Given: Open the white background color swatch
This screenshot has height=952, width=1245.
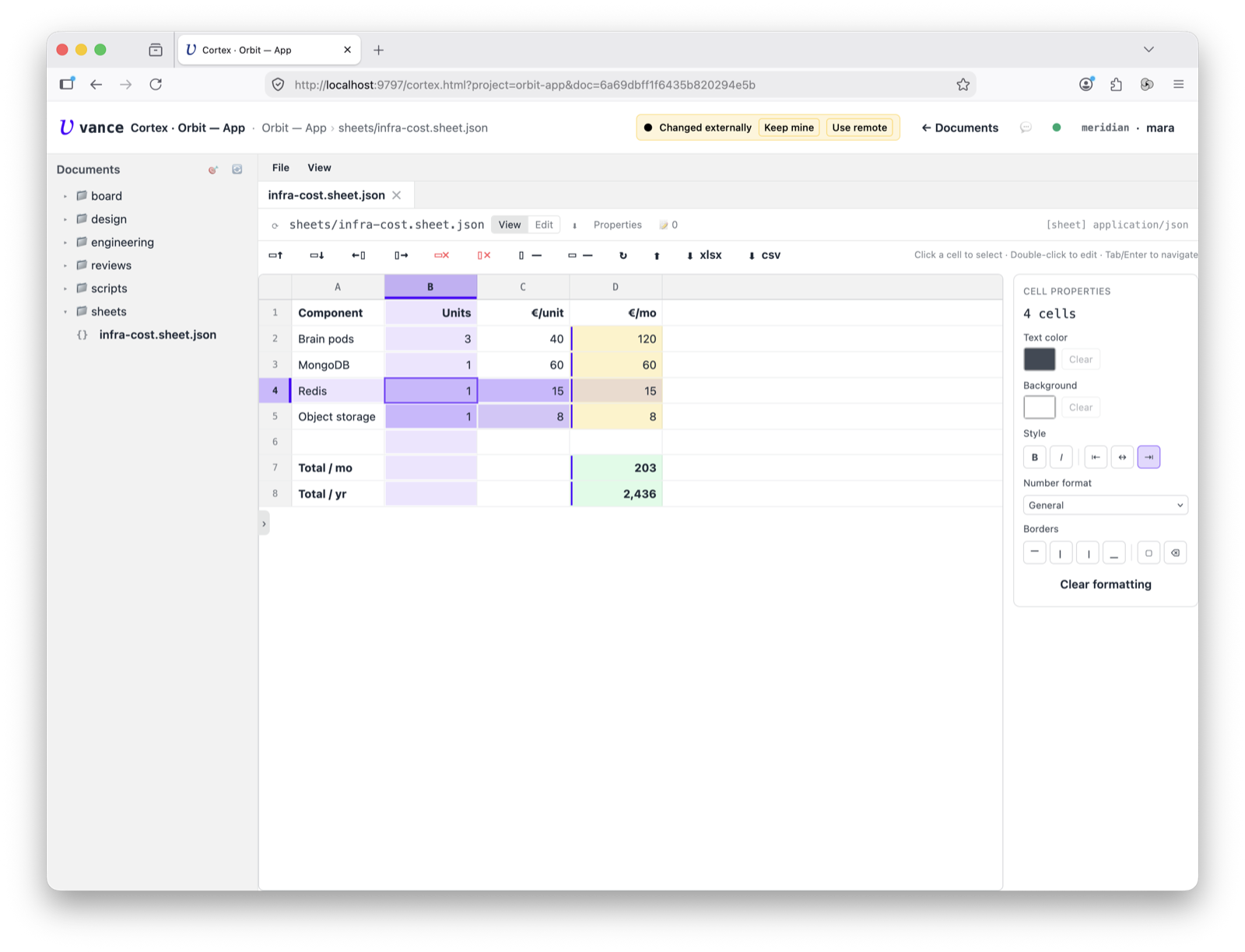Looking at the screenshot, I should 1040,408.
